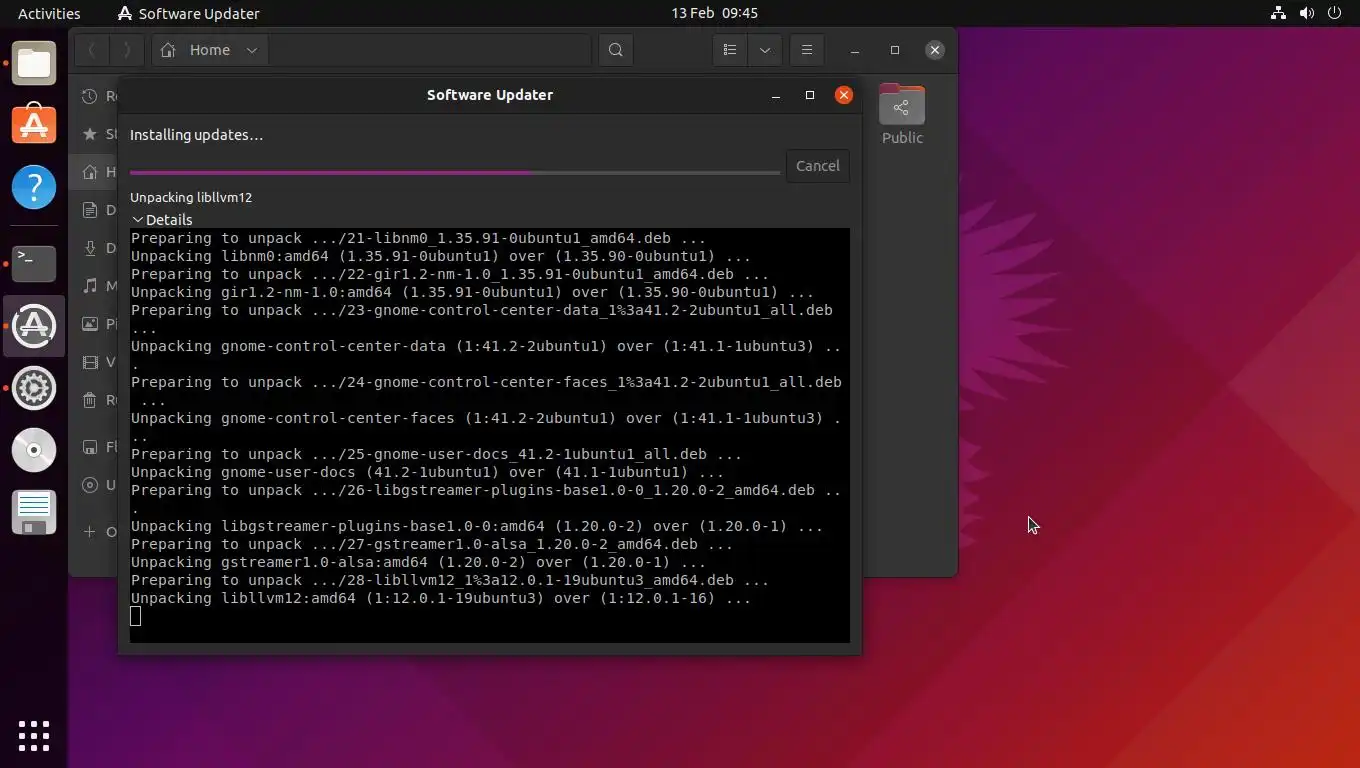Click Home path button in Files
Image resolution: width=1360 pixels, height=768 pixels.
(195, 50)
